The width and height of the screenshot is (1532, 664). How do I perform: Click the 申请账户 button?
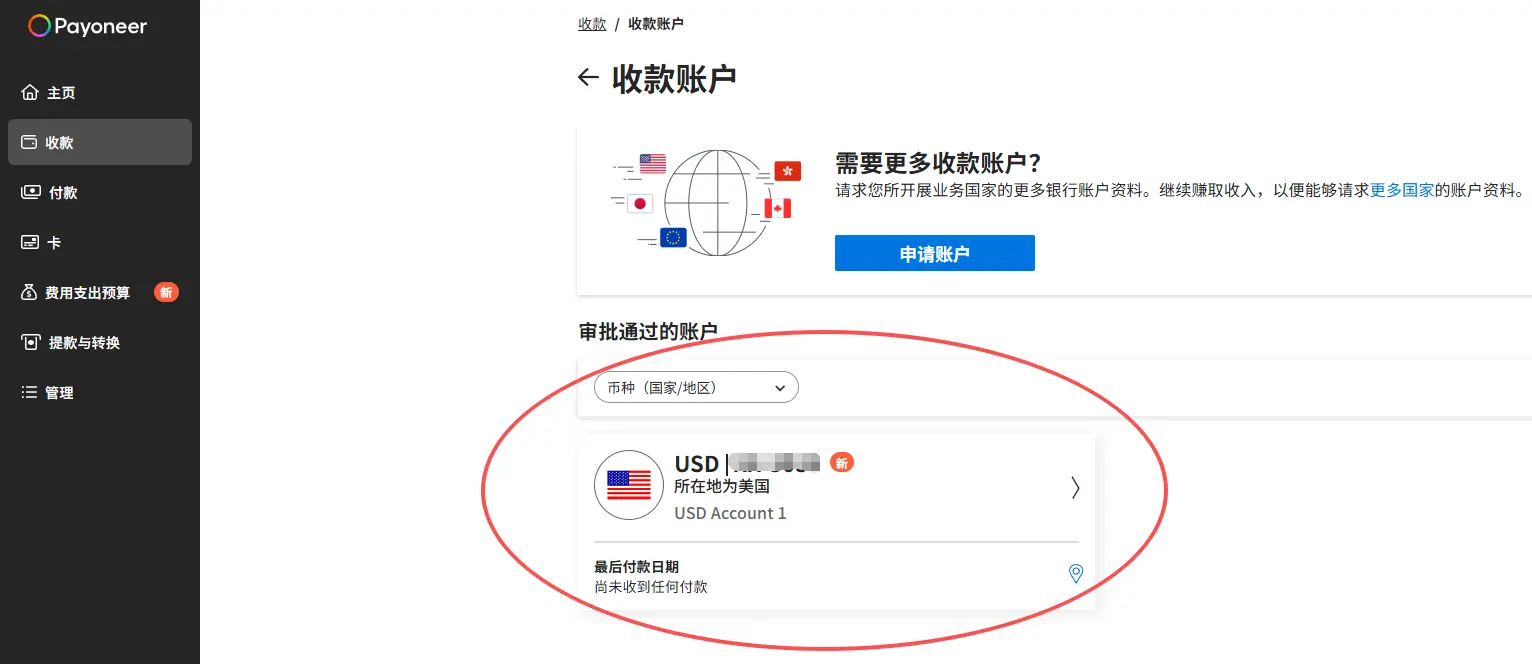coord(935,253)
